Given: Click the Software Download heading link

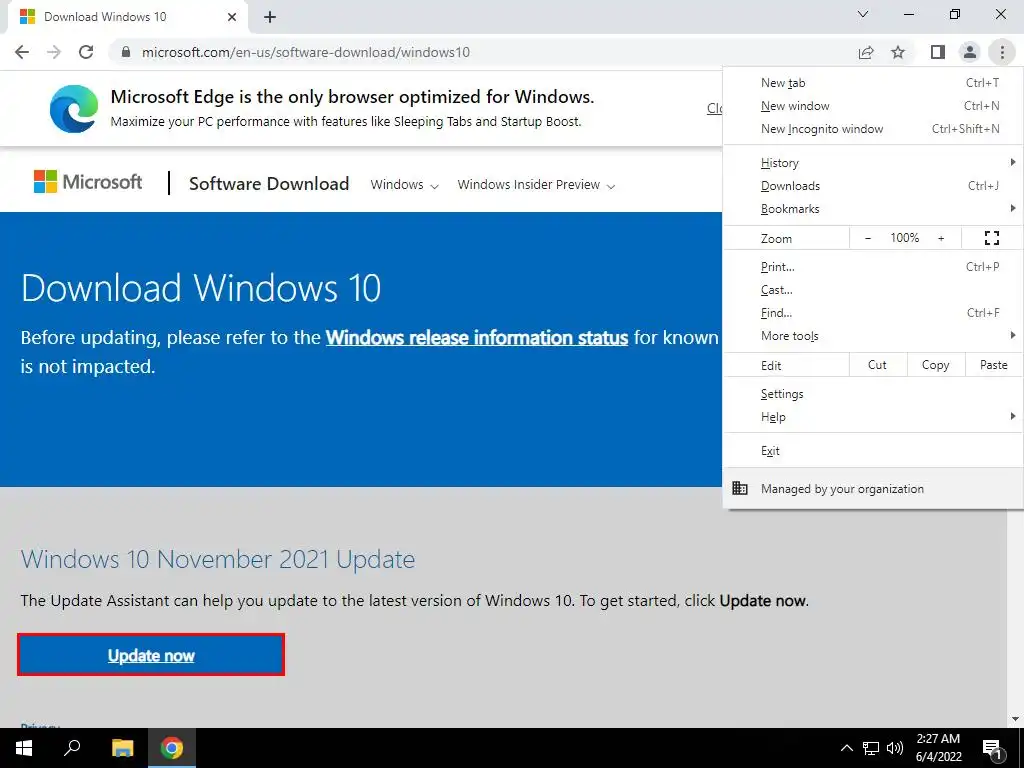Looking at the screenshot, I should click(269, 184).
